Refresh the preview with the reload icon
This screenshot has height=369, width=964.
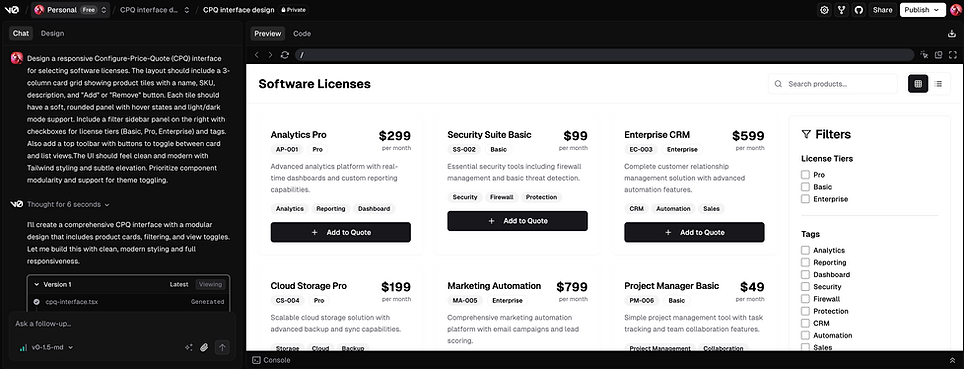click(285, 55)
